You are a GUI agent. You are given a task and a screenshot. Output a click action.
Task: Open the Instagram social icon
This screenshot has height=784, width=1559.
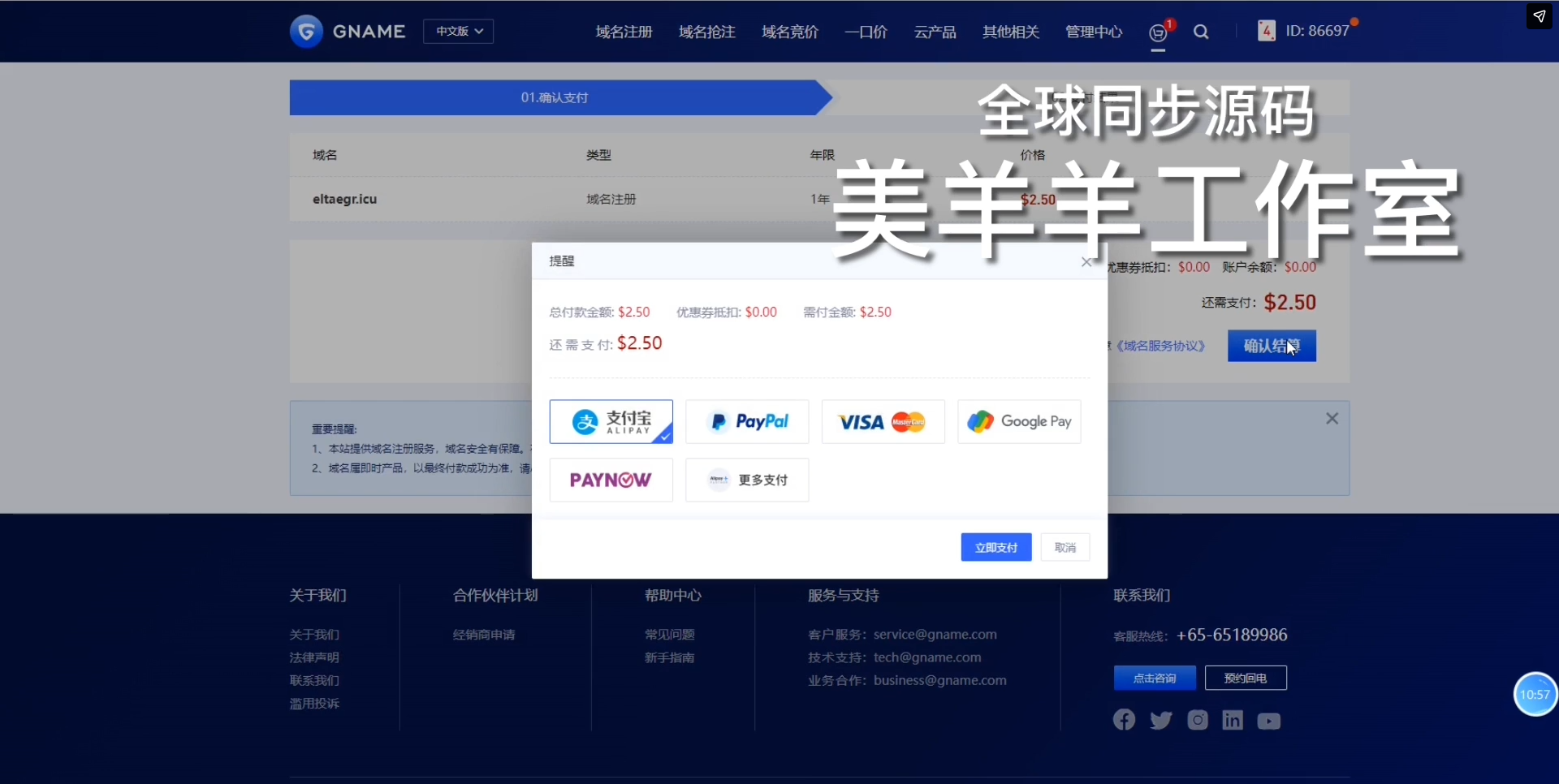[1198, 720]
